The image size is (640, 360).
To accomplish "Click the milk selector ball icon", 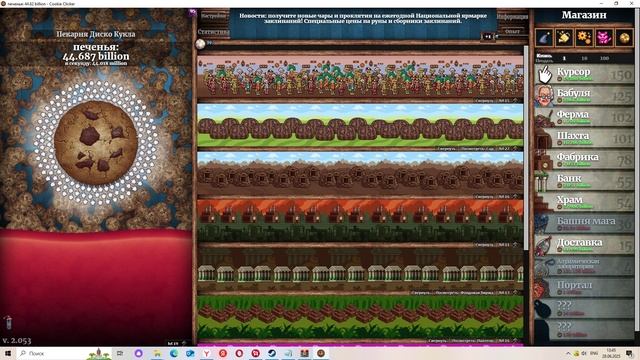I will coord(200,44).
